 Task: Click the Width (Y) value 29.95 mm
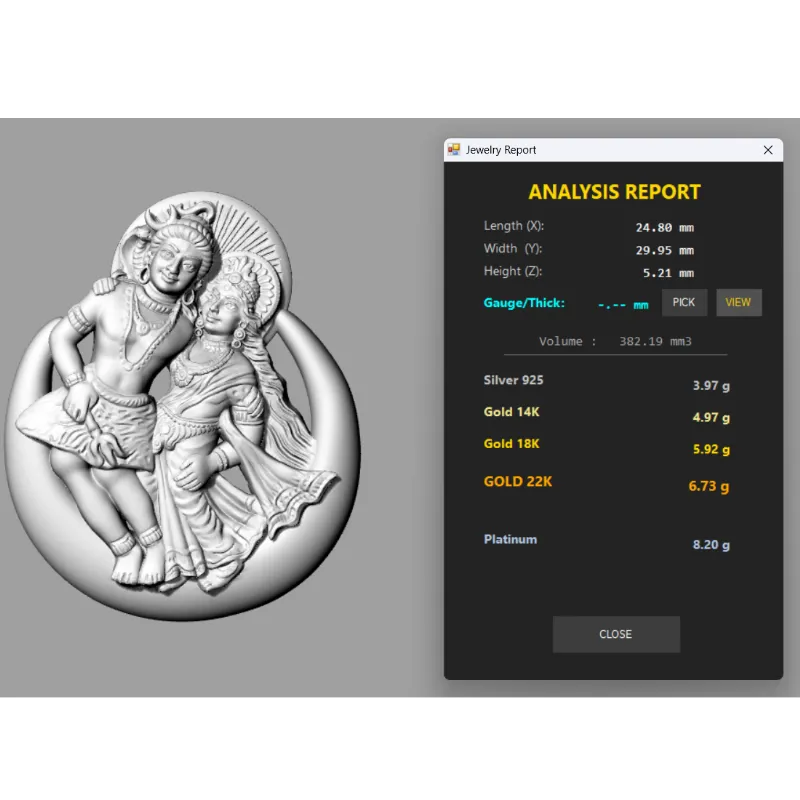(664, 250)
